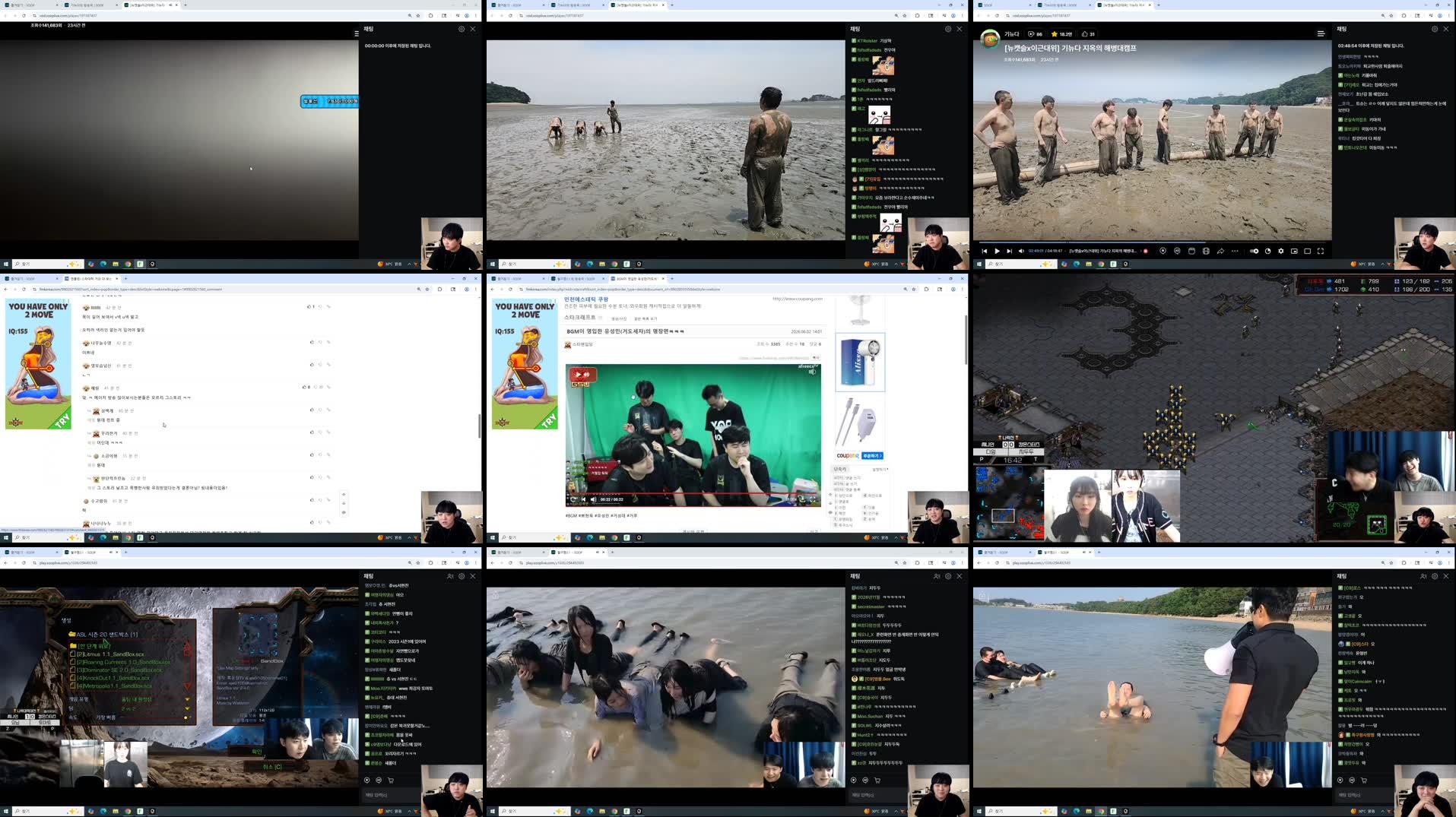Open viewer list icon in StarCraft lobby chat
Viewport: 1456px width, 817px height.
coord(450,576)
